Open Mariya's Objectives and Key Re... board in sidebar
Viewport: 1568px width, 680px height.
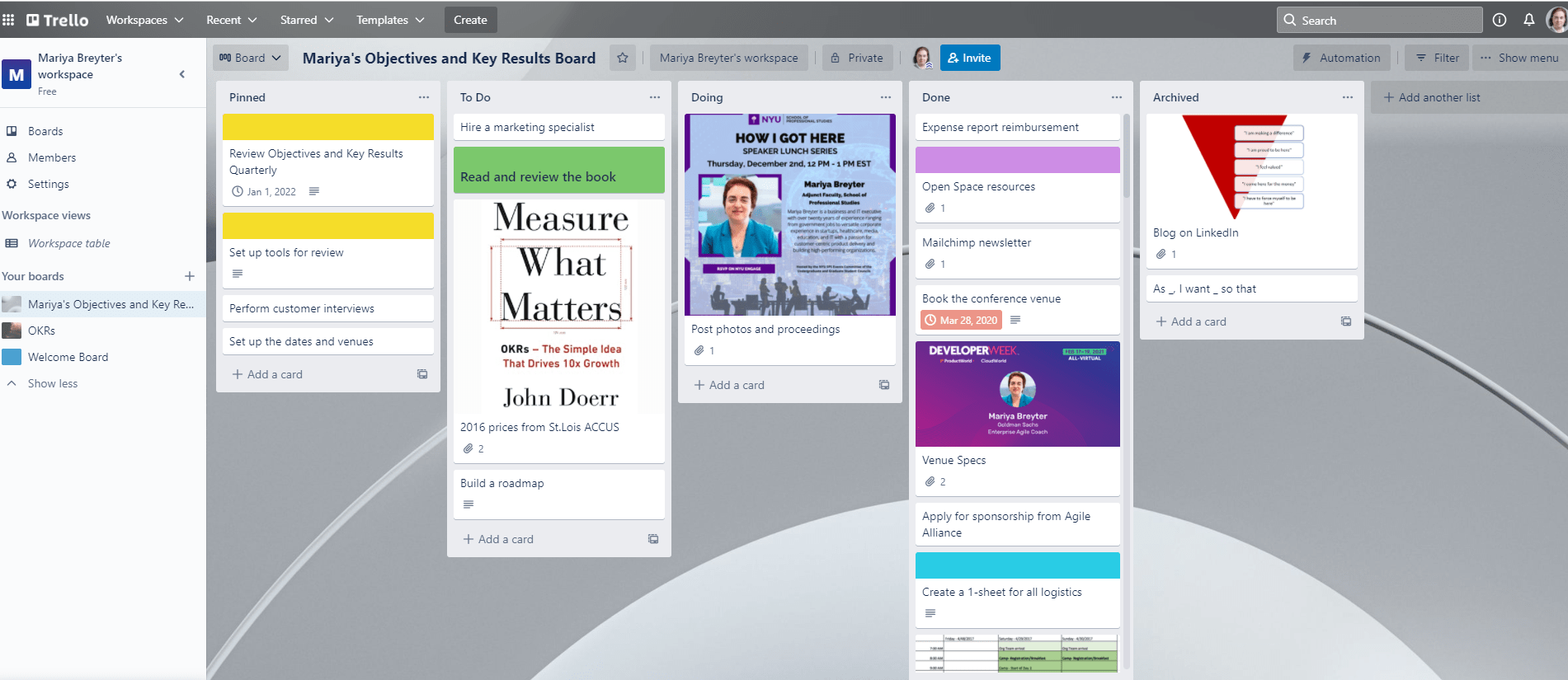click(x=103, y=304)
